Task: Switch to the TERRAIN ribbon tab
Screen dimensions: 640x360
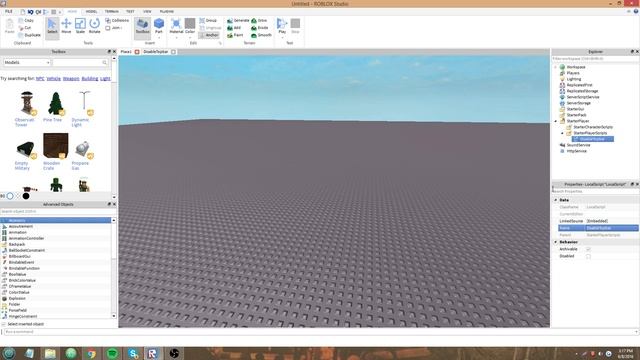Action: click(x=111, y=11)
